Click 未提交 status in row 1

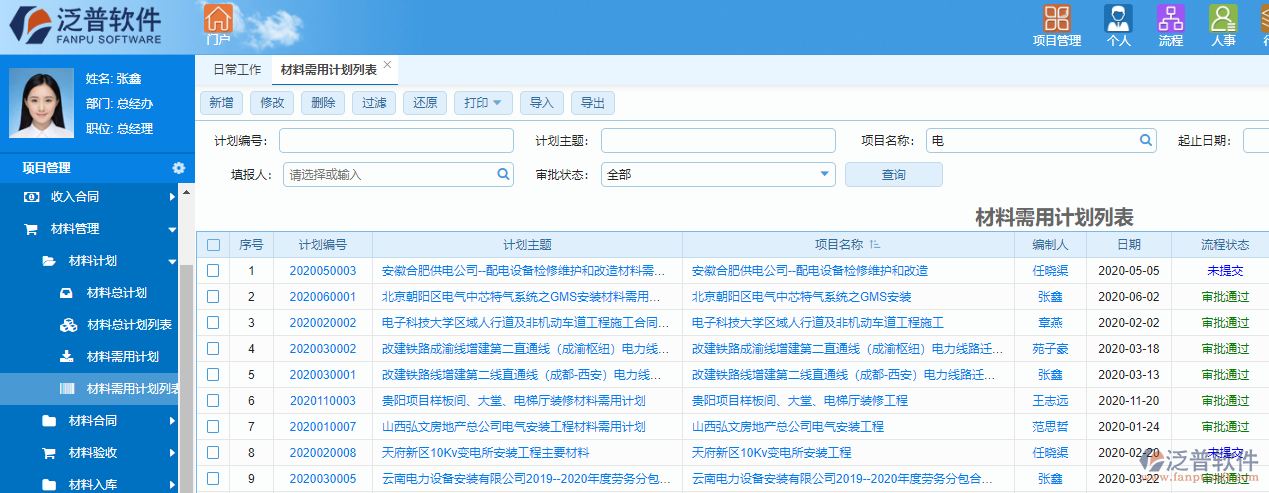[x=1225, y=271]
